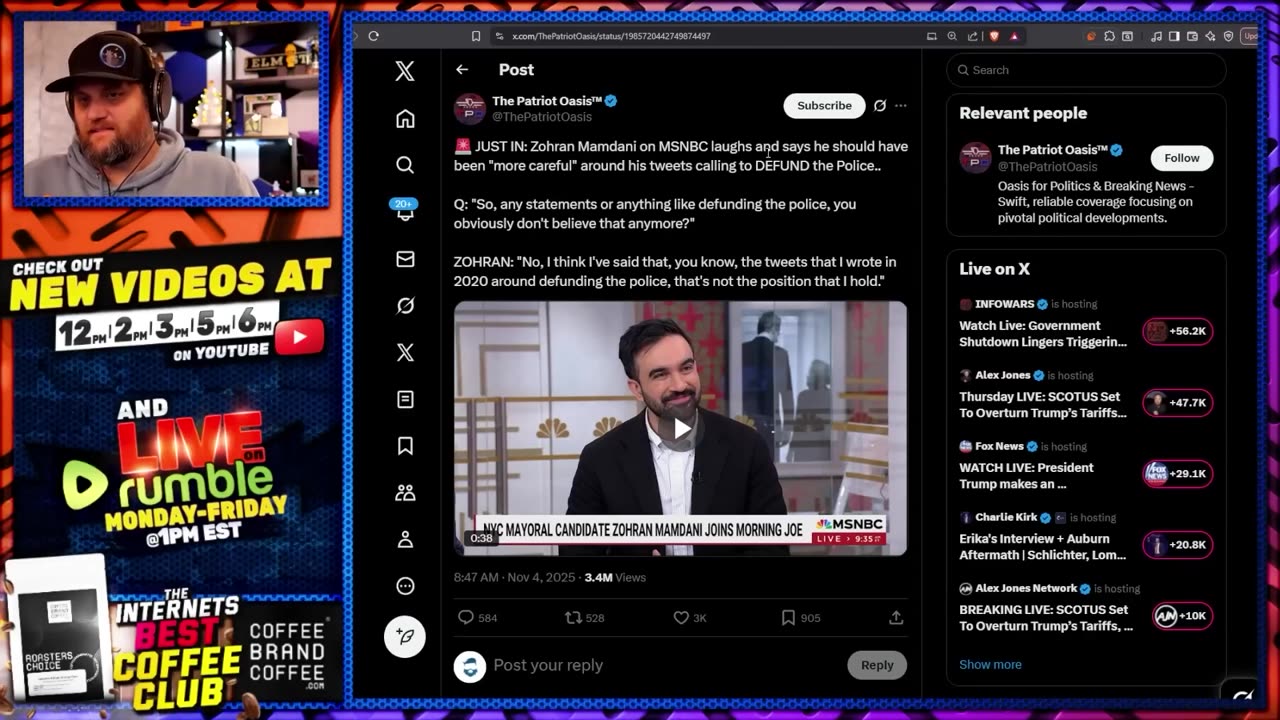The width and height of the screenshot is (1280, 720).
Task: Open Charlie Kirk 'Erika's Interview' broadcast
Action: click(1043, 546)
